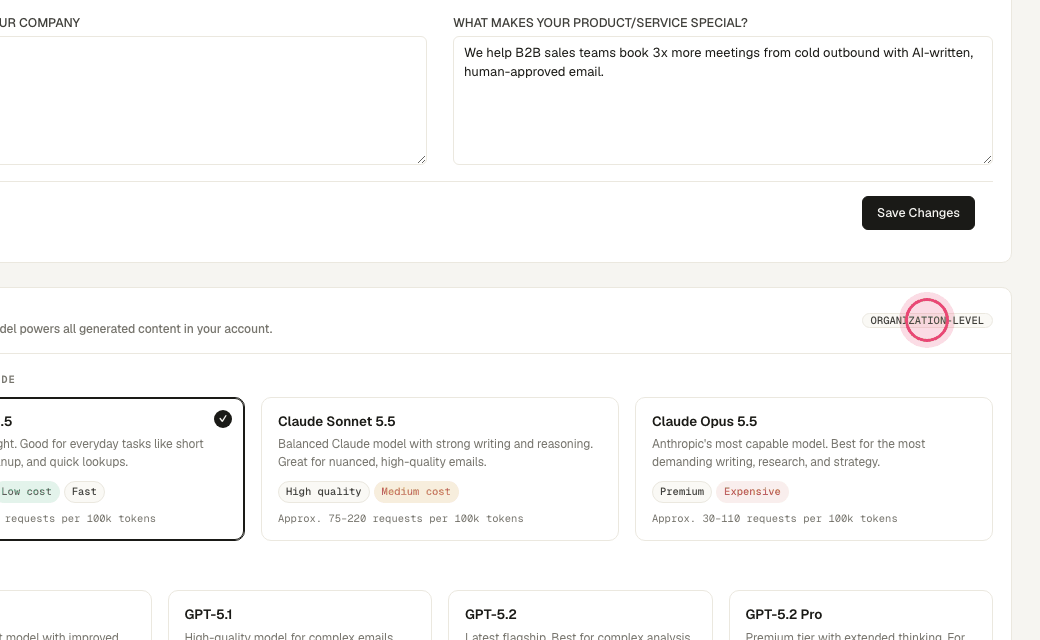Click 'Balanced Claude model' description text
Image resolution: width=1040 pixels, height=640 pixels.
pos(435,452)
